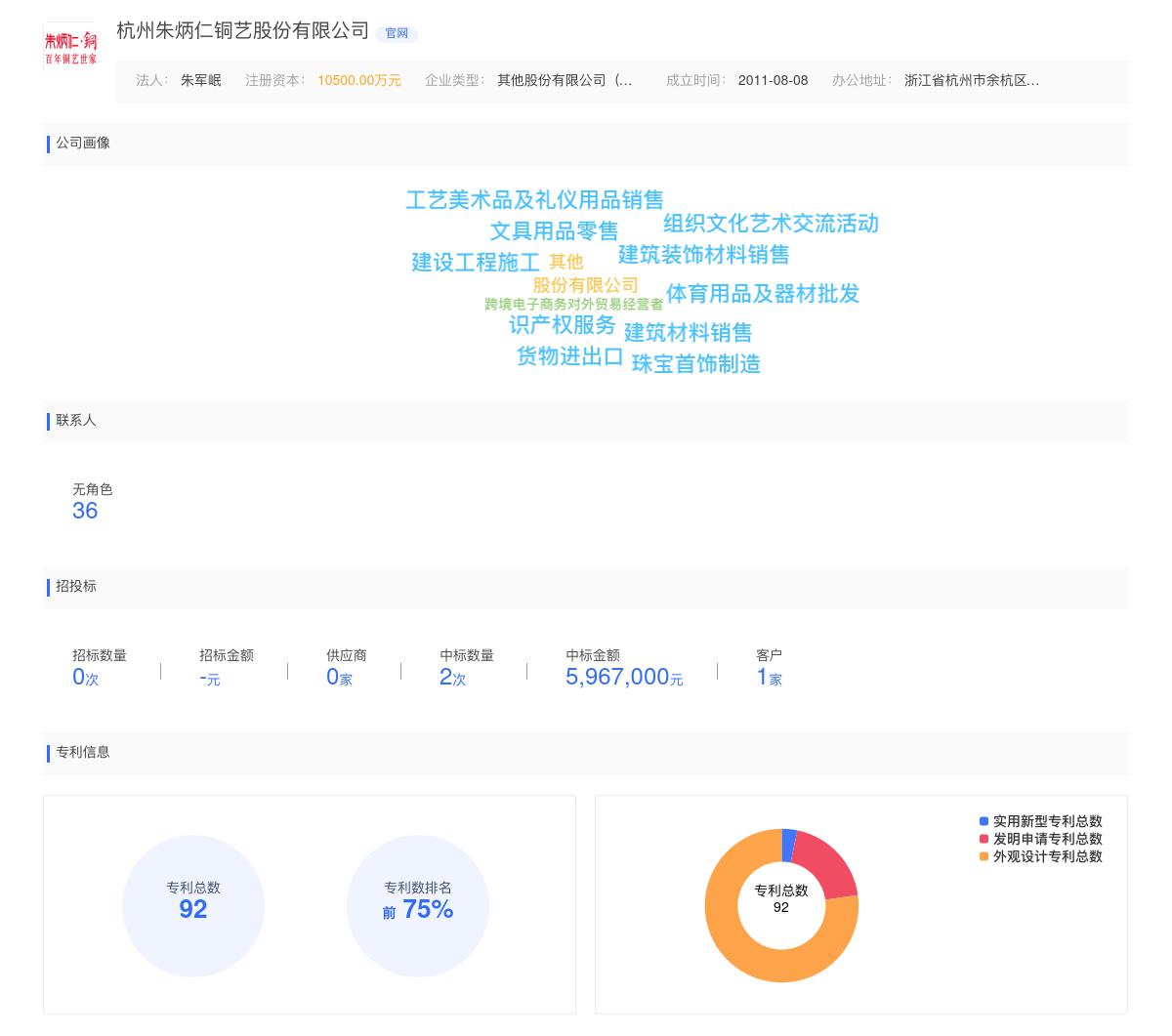
Task: Click the 专利数排名 前75% circle
Action: click(x=418, y=905)
